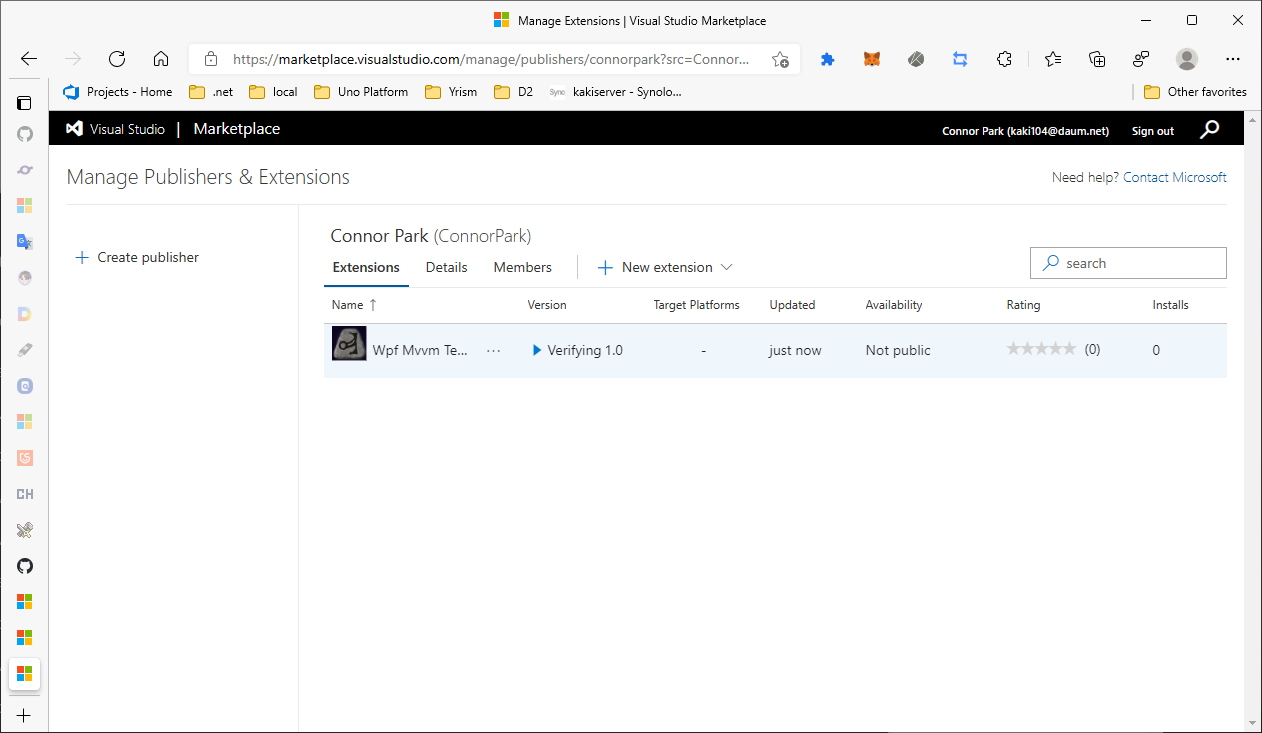The height and width of the screenshot is (733, 1262).
Task: Click the gray round extension icon
Action: click(x=916, y=59)
